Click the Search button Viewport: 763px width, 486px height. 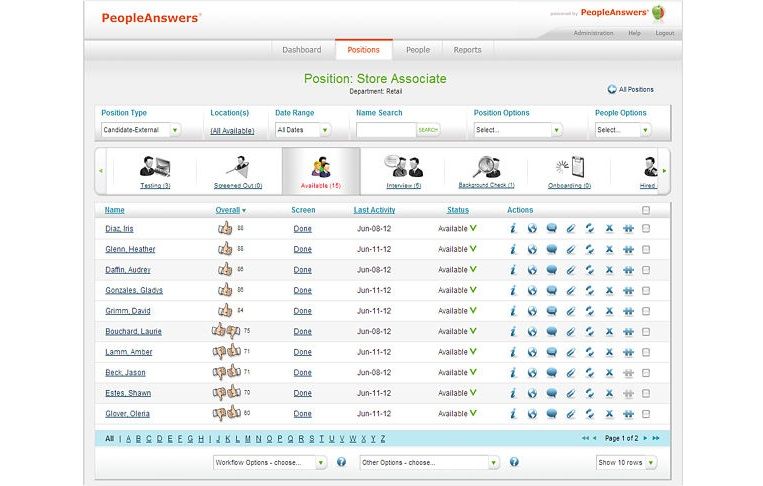tap(428, 130)
